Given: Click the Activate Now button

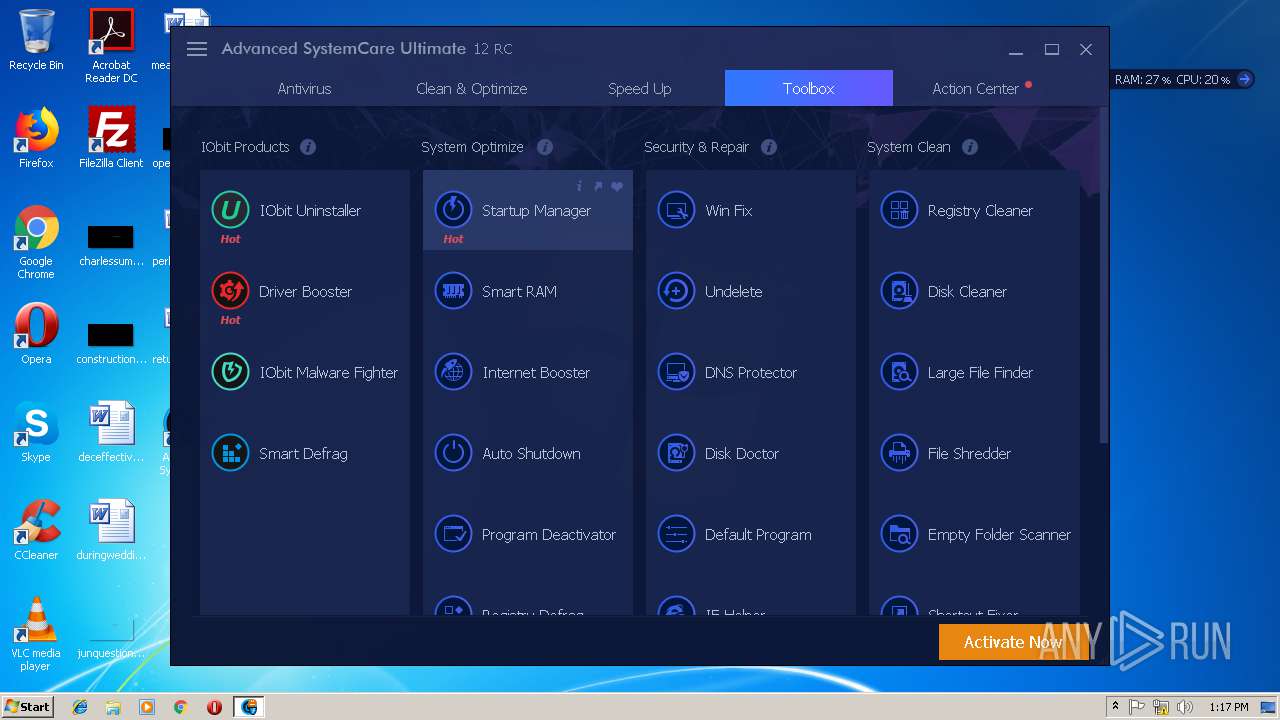Looking at the screenshot, I should [x=1013, y=642].
